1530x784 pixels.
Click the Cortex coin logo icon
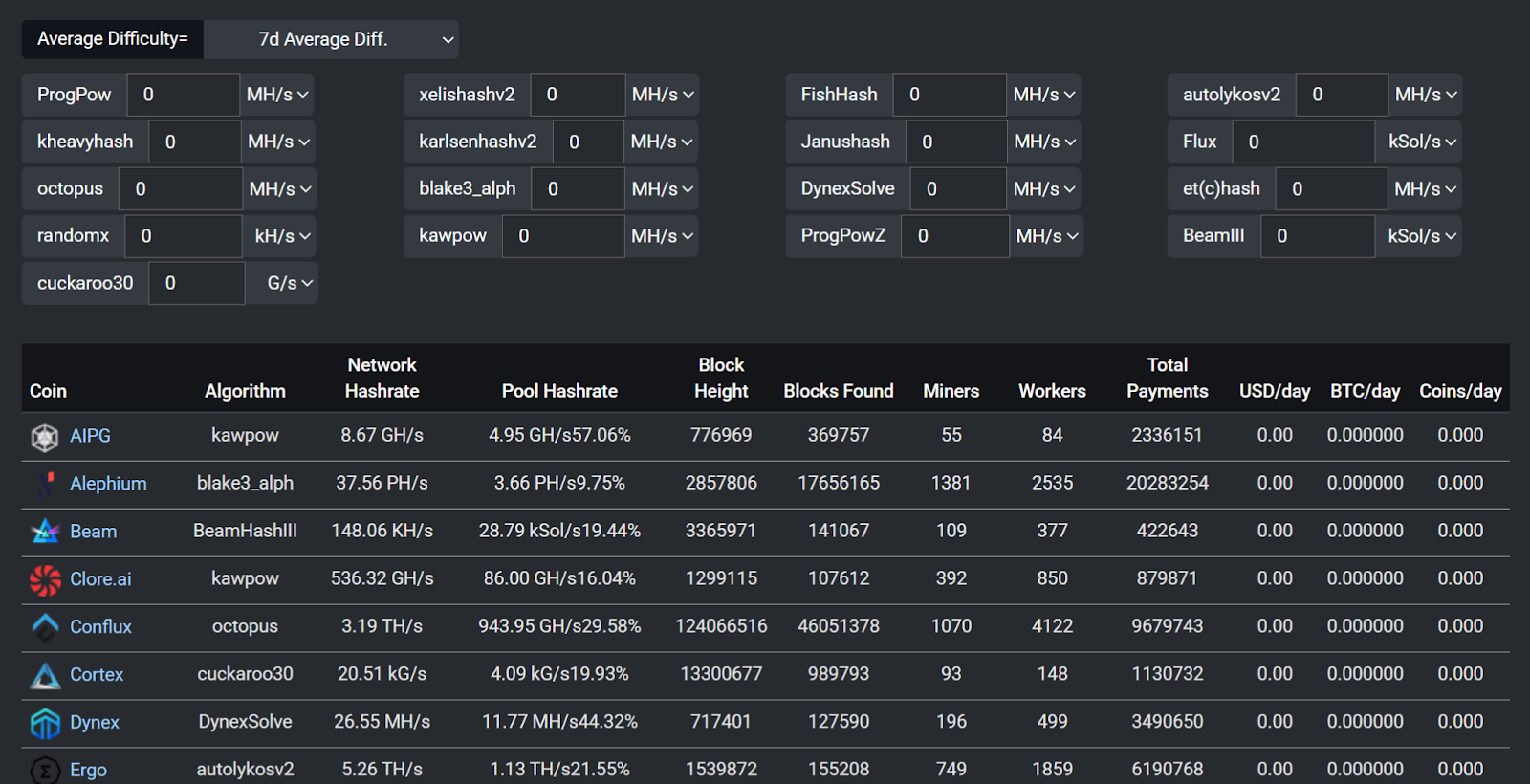pyautogui.click(x=45, y=676)
